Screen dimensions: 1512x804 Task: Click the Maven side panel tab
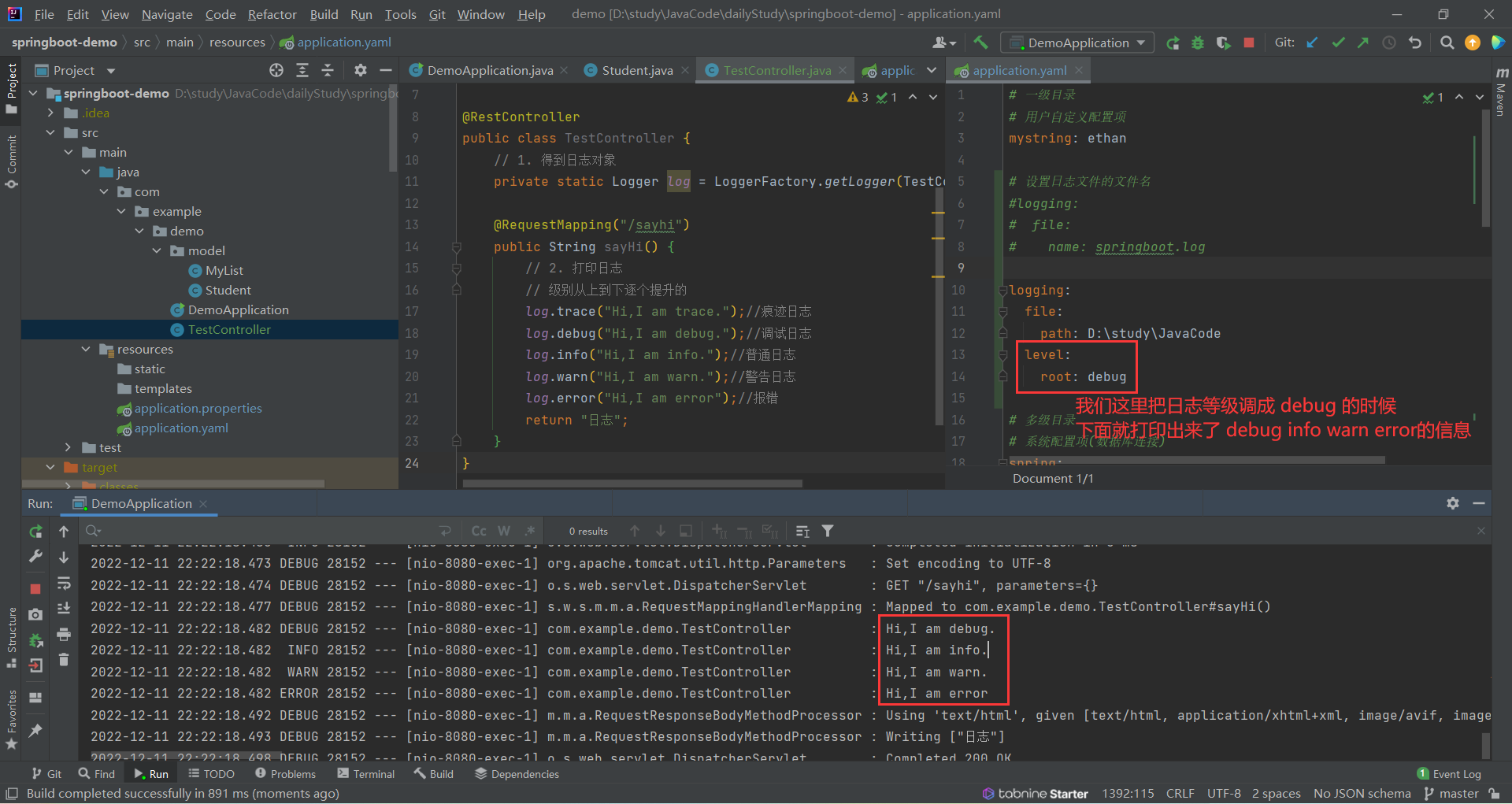[1500, 93]
